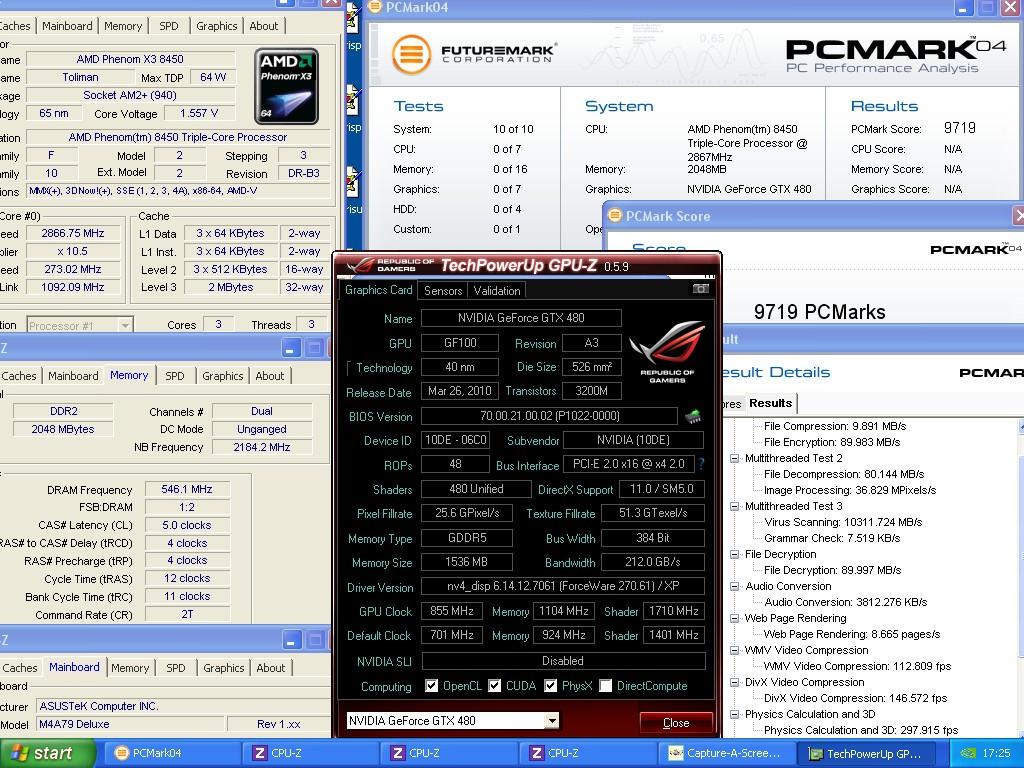Select 'Audio Conversion: 3812.276 KB/s' result

click(846, 602)
